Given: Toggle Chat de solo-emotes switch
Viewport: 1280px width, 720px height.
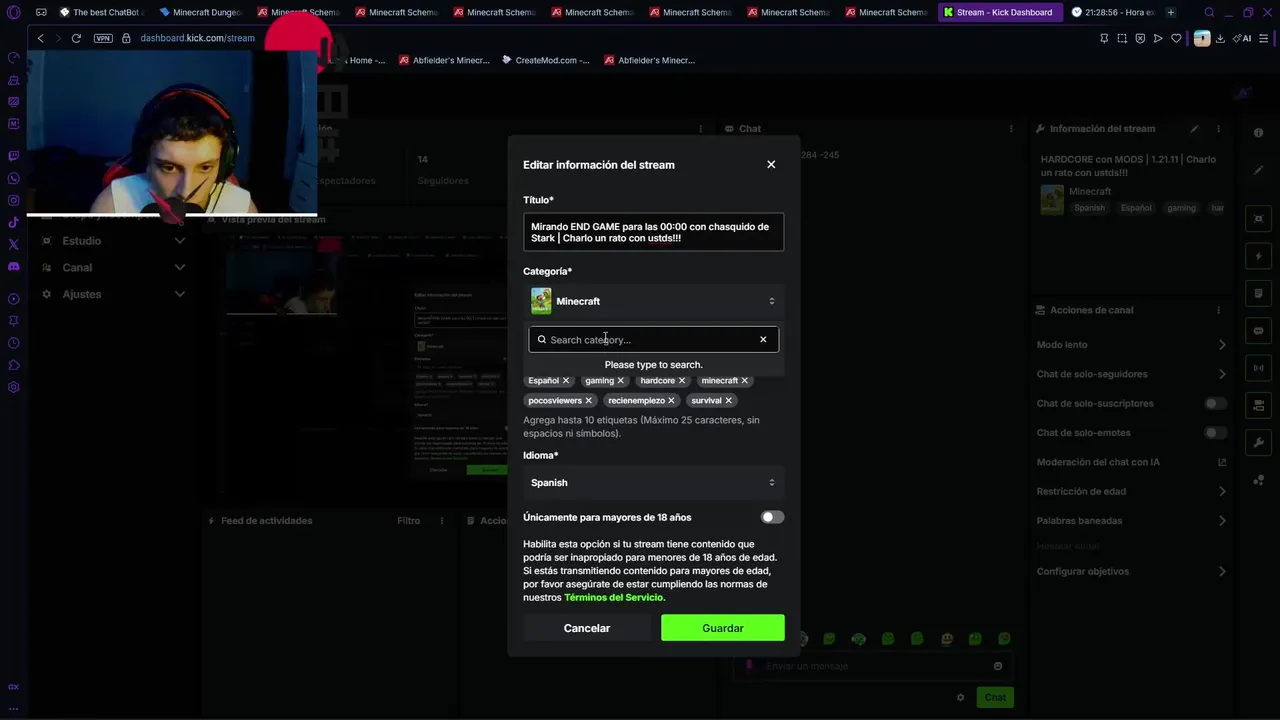Looking at the screenshot, I should click(1215, 433).
